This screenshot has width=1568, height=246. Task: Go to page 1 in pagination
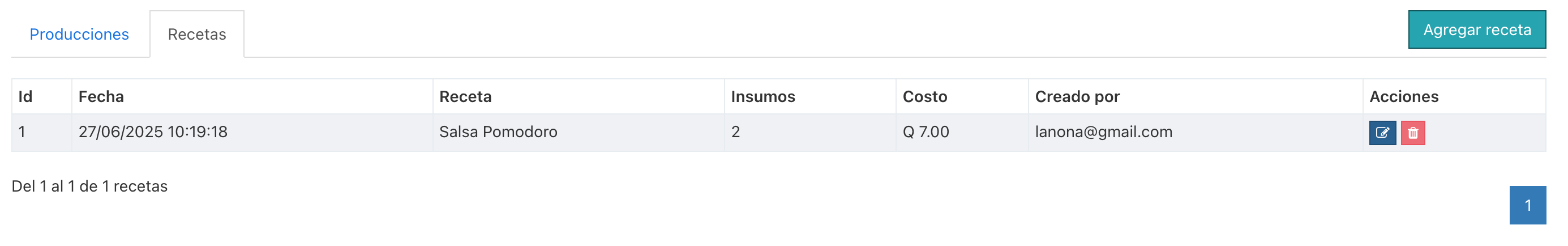1527,205
